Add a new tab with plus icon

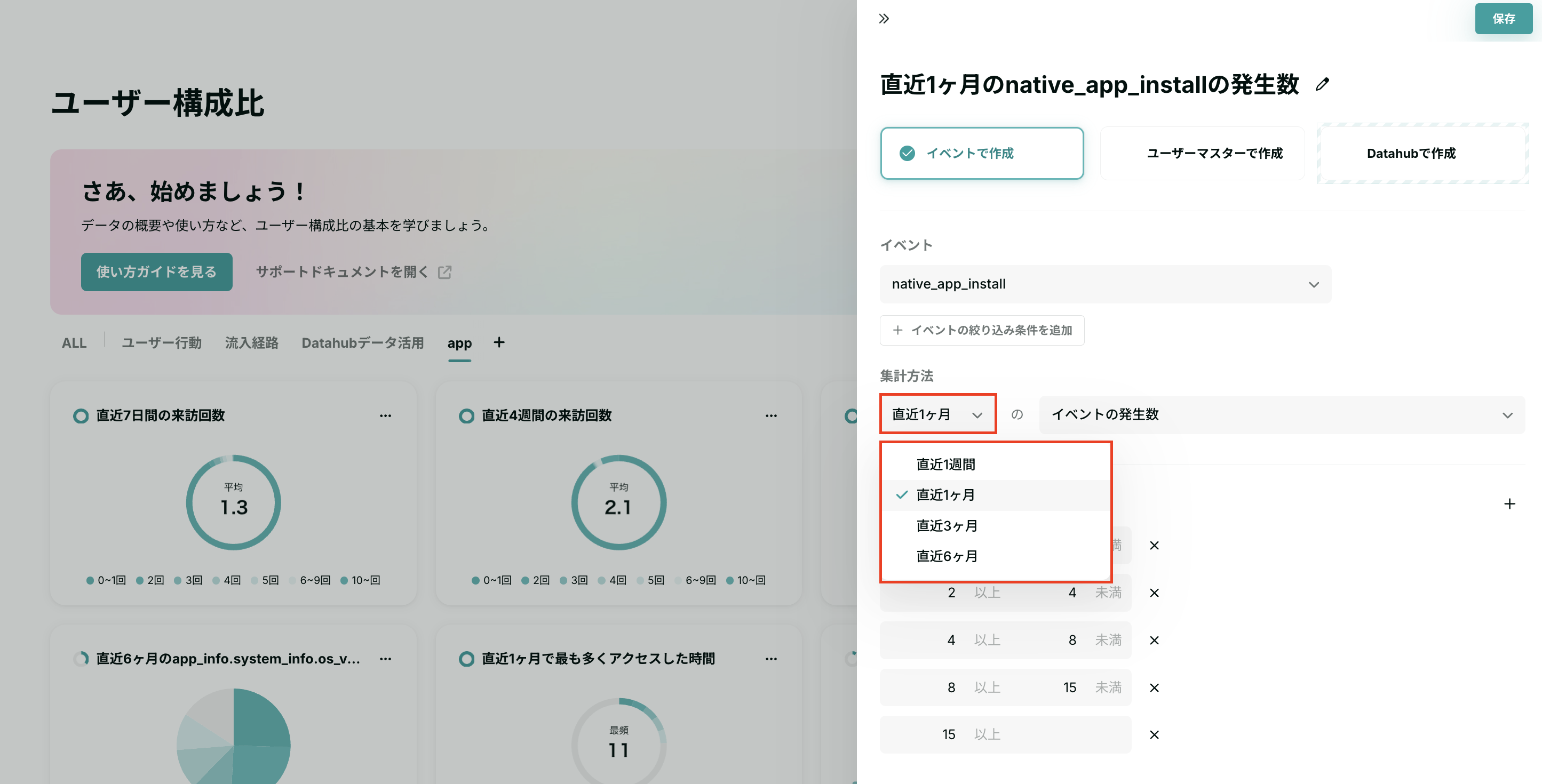pos(499,342)
